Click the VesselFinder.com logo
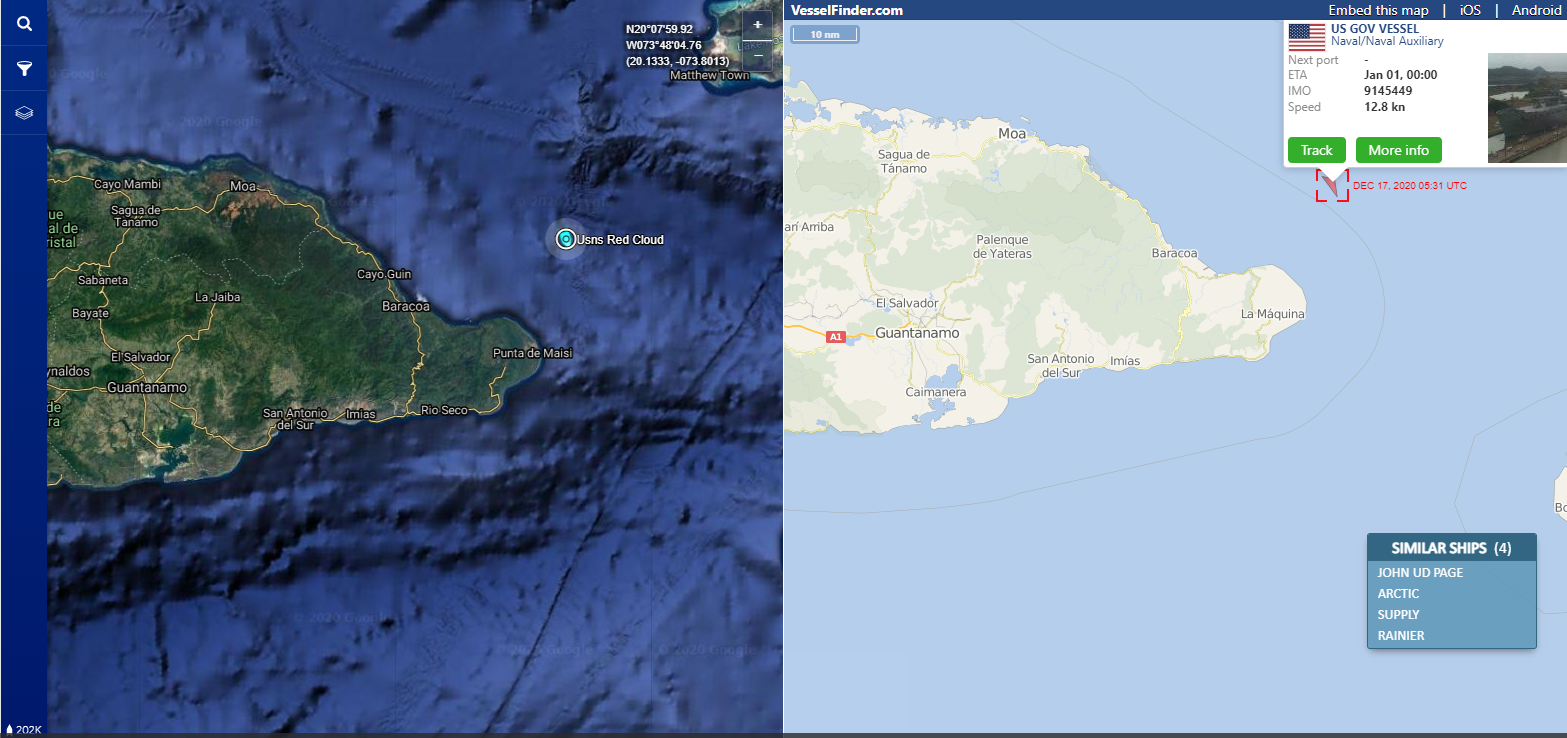 coord(846,10)
